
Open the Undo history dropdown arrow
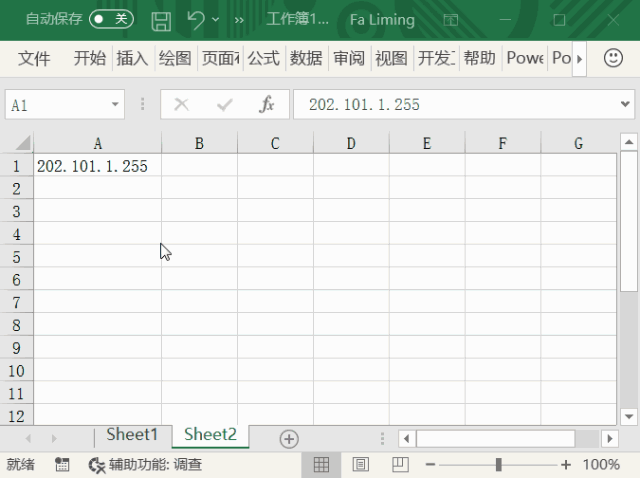[216, 20]
